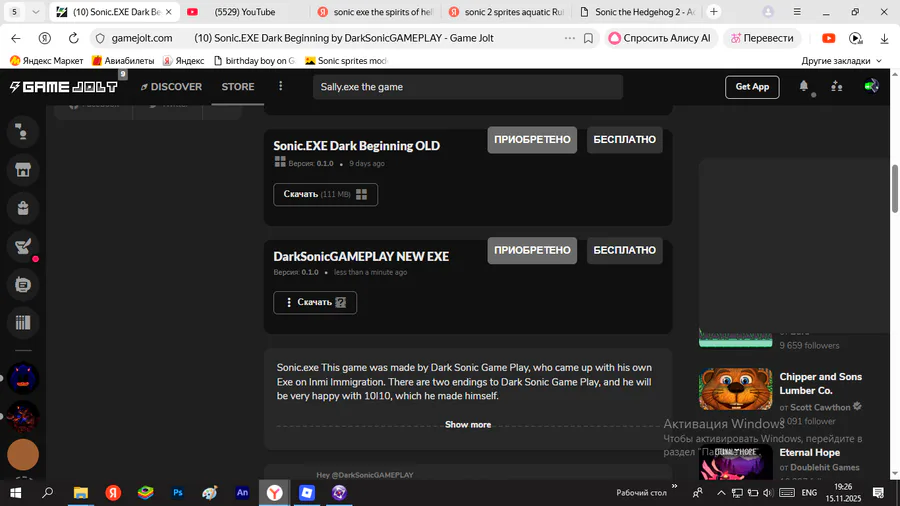Click the Get App button
This screenshot has height=506, width=900.
(x=752, y=87)
